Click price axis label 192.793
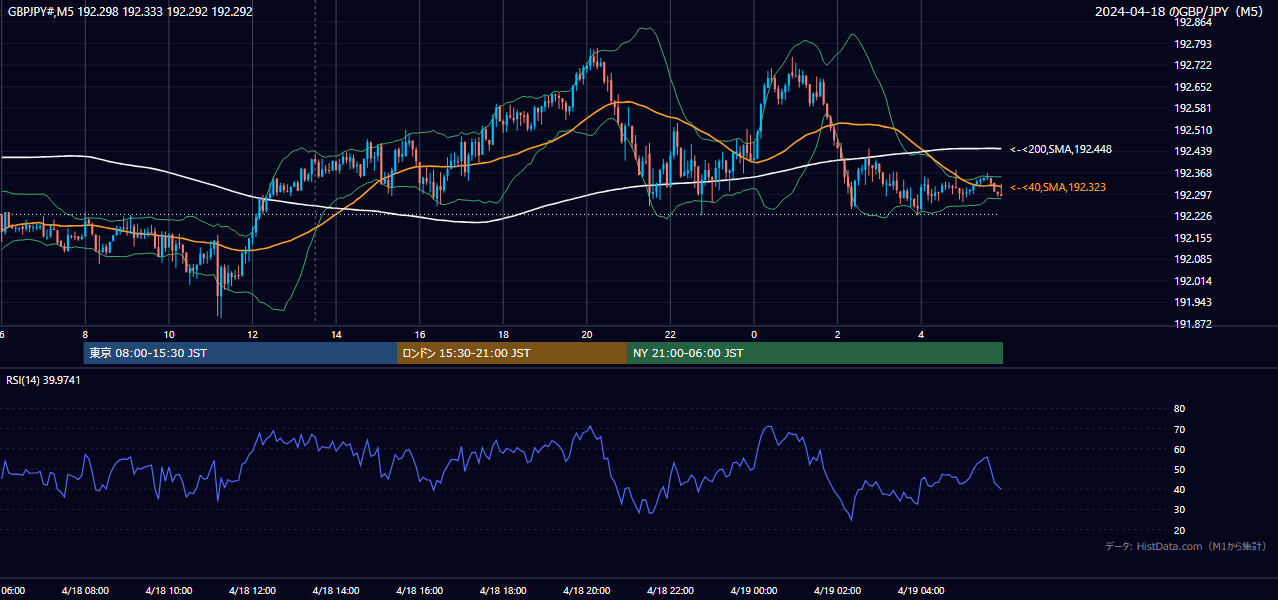The height and width of the screenshot is (600, 1278). click(1193, 44)
